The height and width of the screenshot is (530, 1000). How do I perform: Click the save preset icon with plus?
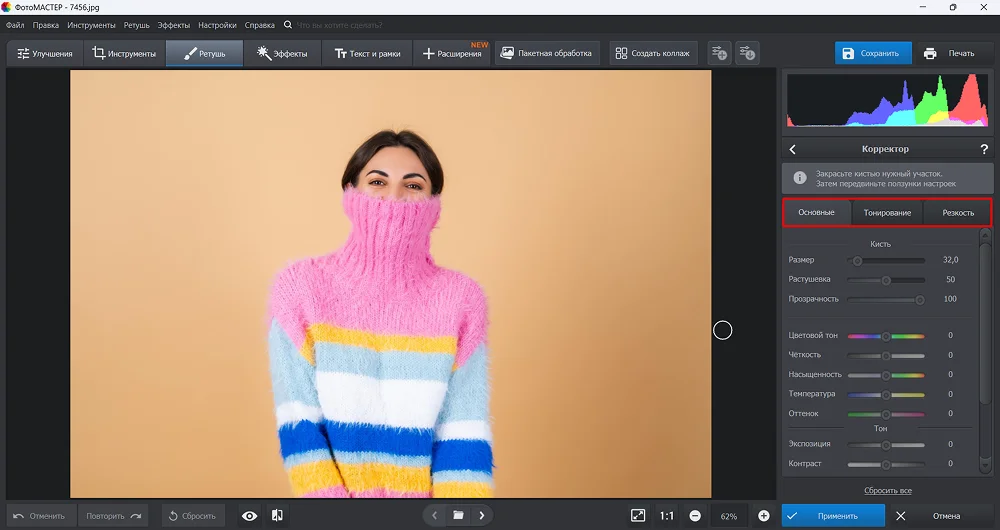coord(719,53)
